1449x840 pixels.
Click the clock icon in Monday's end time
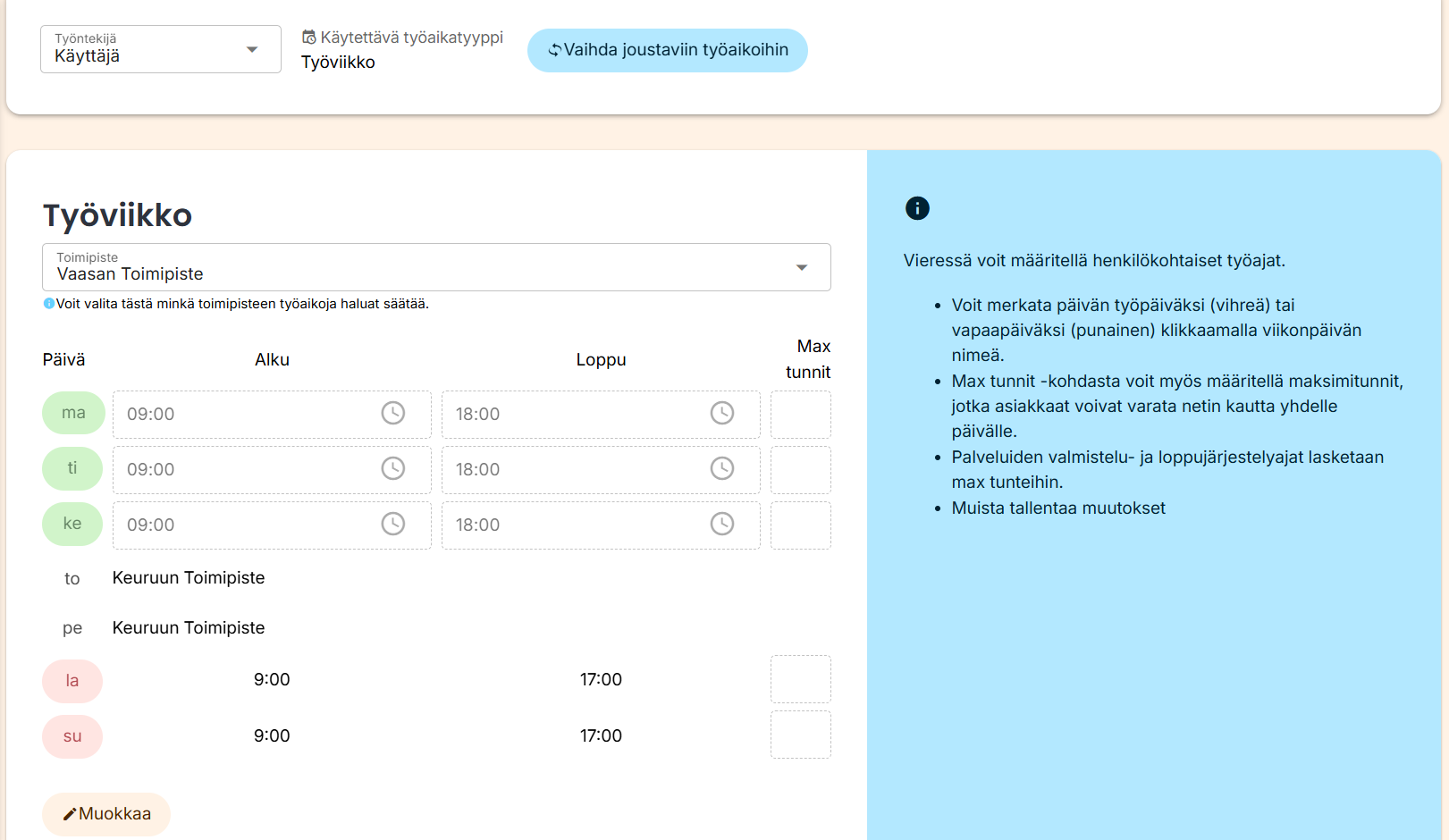[722, 413]
